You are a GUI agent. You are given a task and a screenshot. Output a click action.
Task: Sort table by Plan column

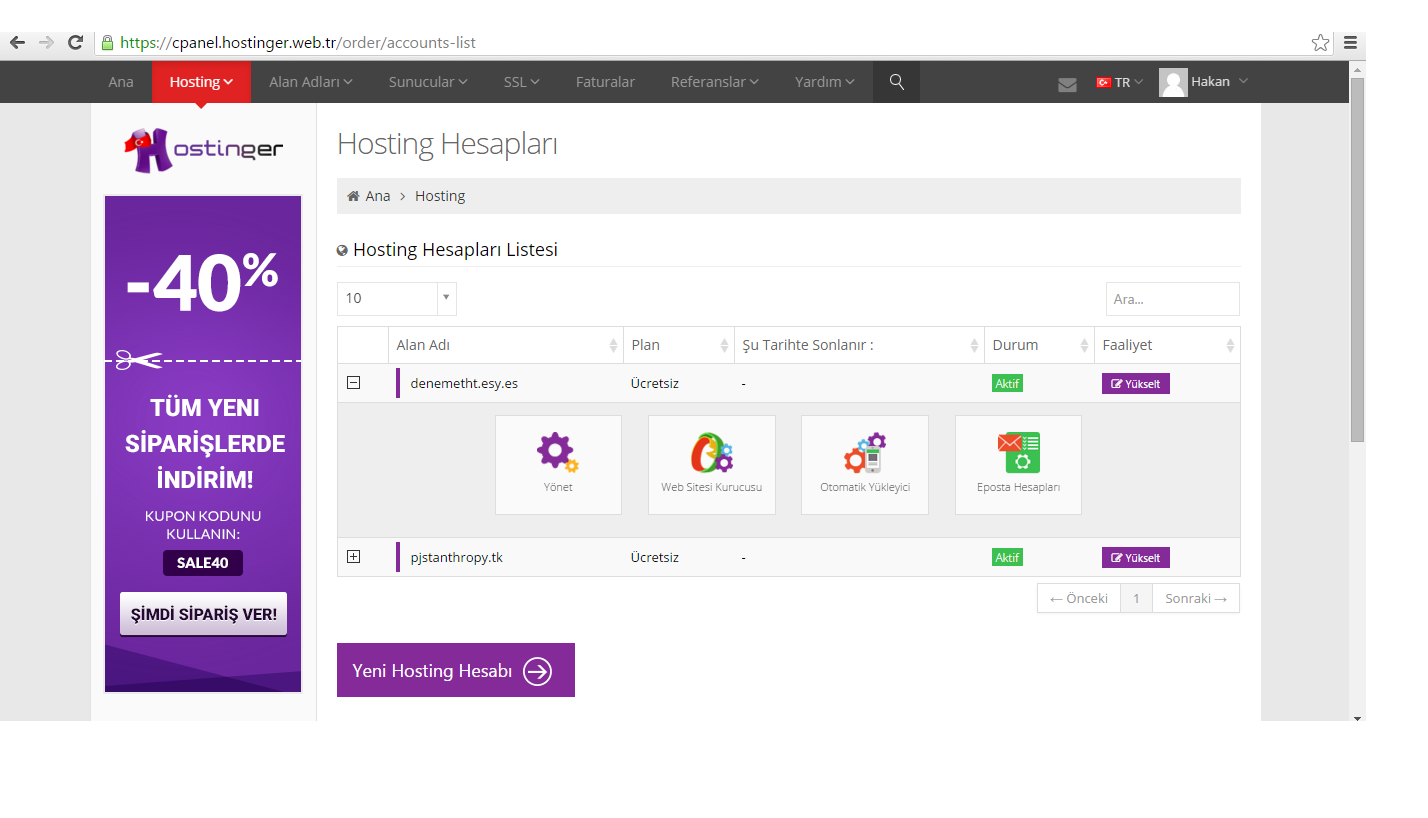[x=679, y=345]
